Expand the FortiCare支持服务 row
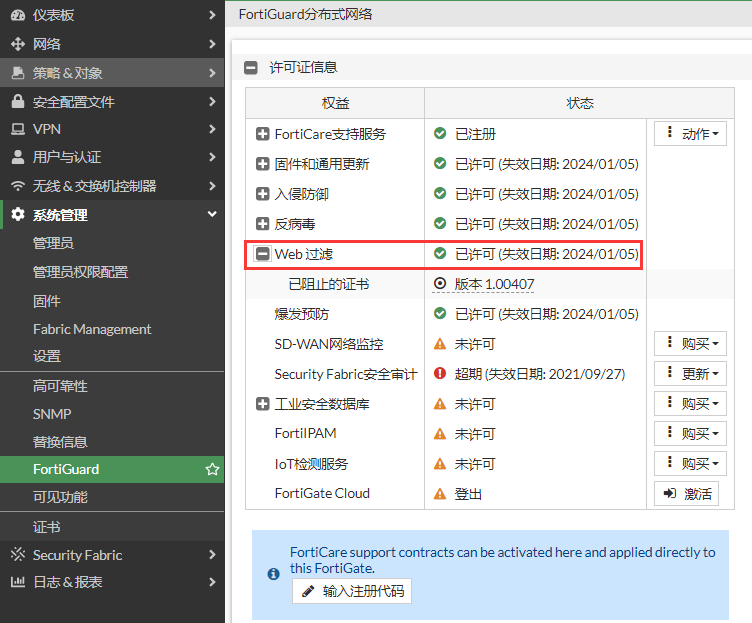This screenshot has width=752, height=623. pos(263,134)
